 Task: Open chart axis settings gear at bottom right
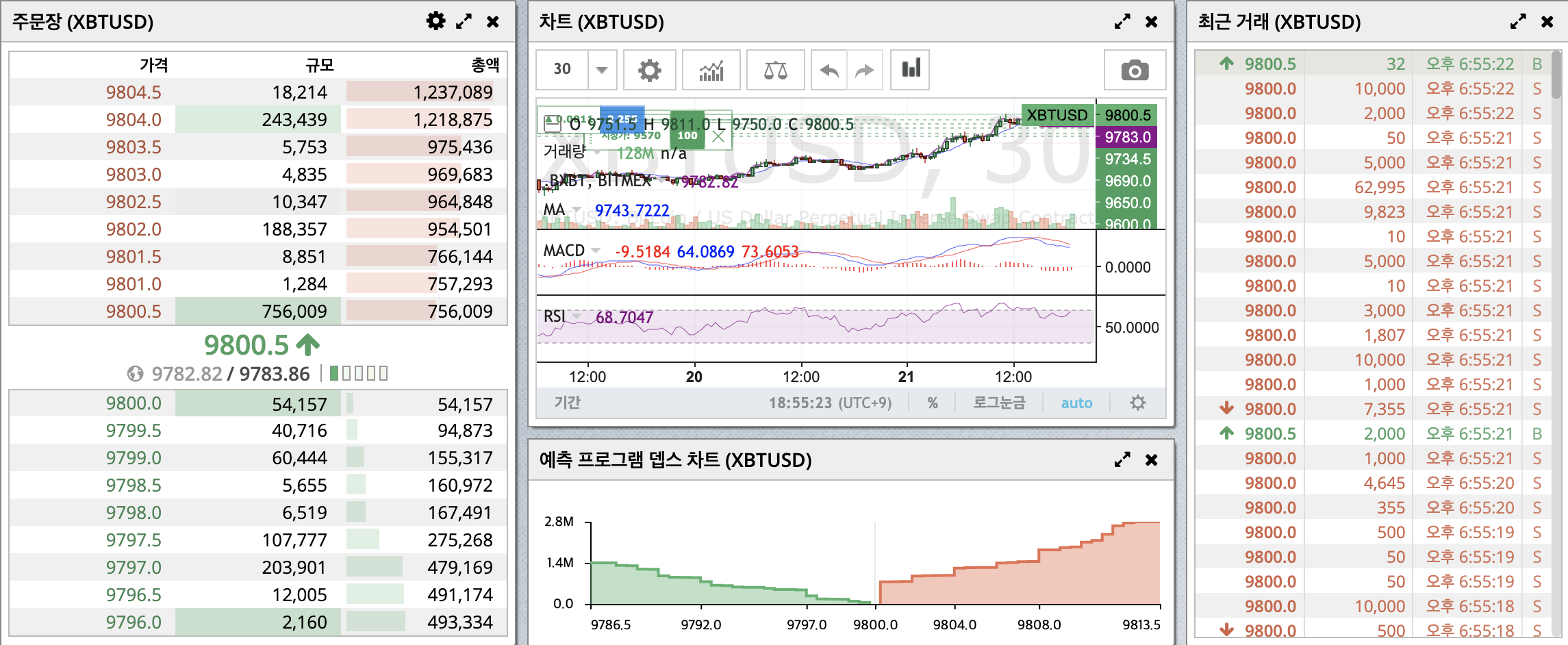[x=1137, y=403]
